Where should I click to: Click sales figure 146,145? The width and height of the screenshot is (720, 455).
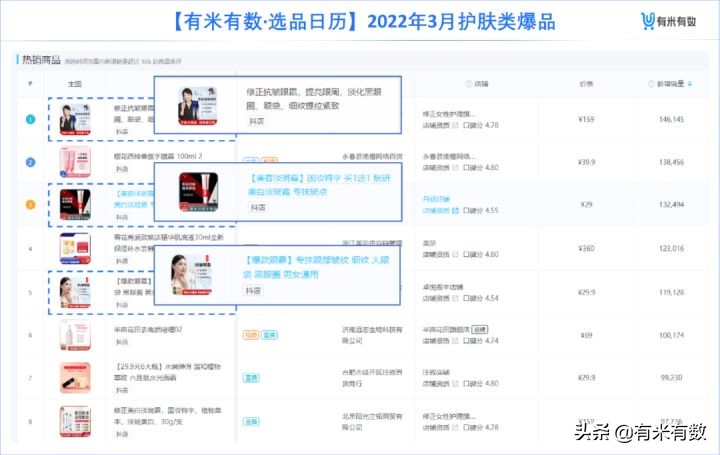[x=671, y=119]
